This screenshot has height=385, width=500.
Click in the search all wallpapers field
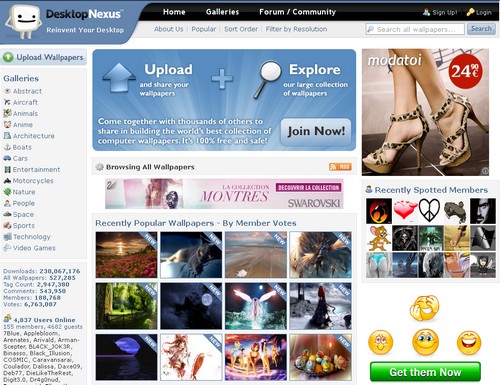point(415,29)
